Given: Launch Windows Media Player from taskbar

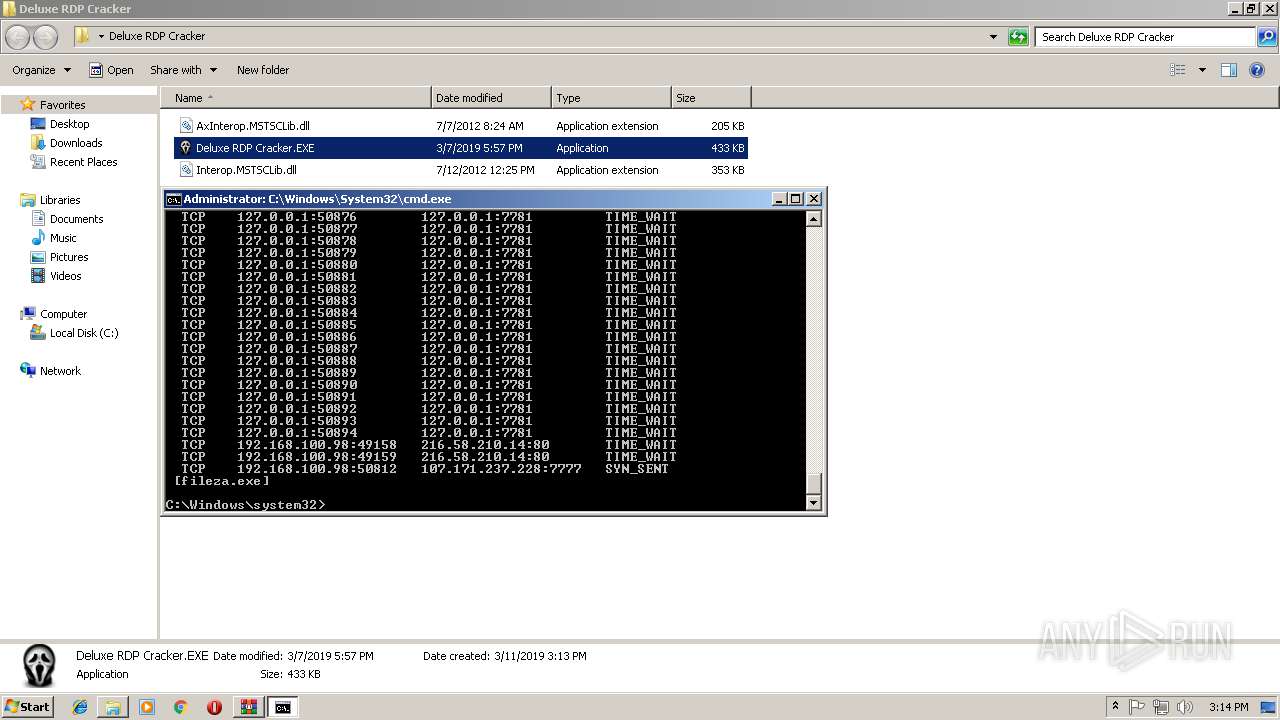Looking at the screenshot, I should tap(147, 707).
